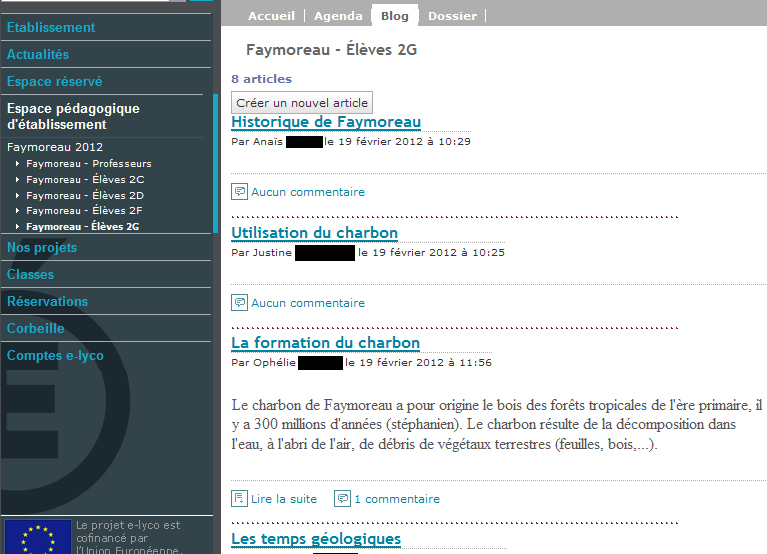The height and width of the screenshot is (554, 767).
Task: Open La formation du charbon article
Action: pos(325,343)
